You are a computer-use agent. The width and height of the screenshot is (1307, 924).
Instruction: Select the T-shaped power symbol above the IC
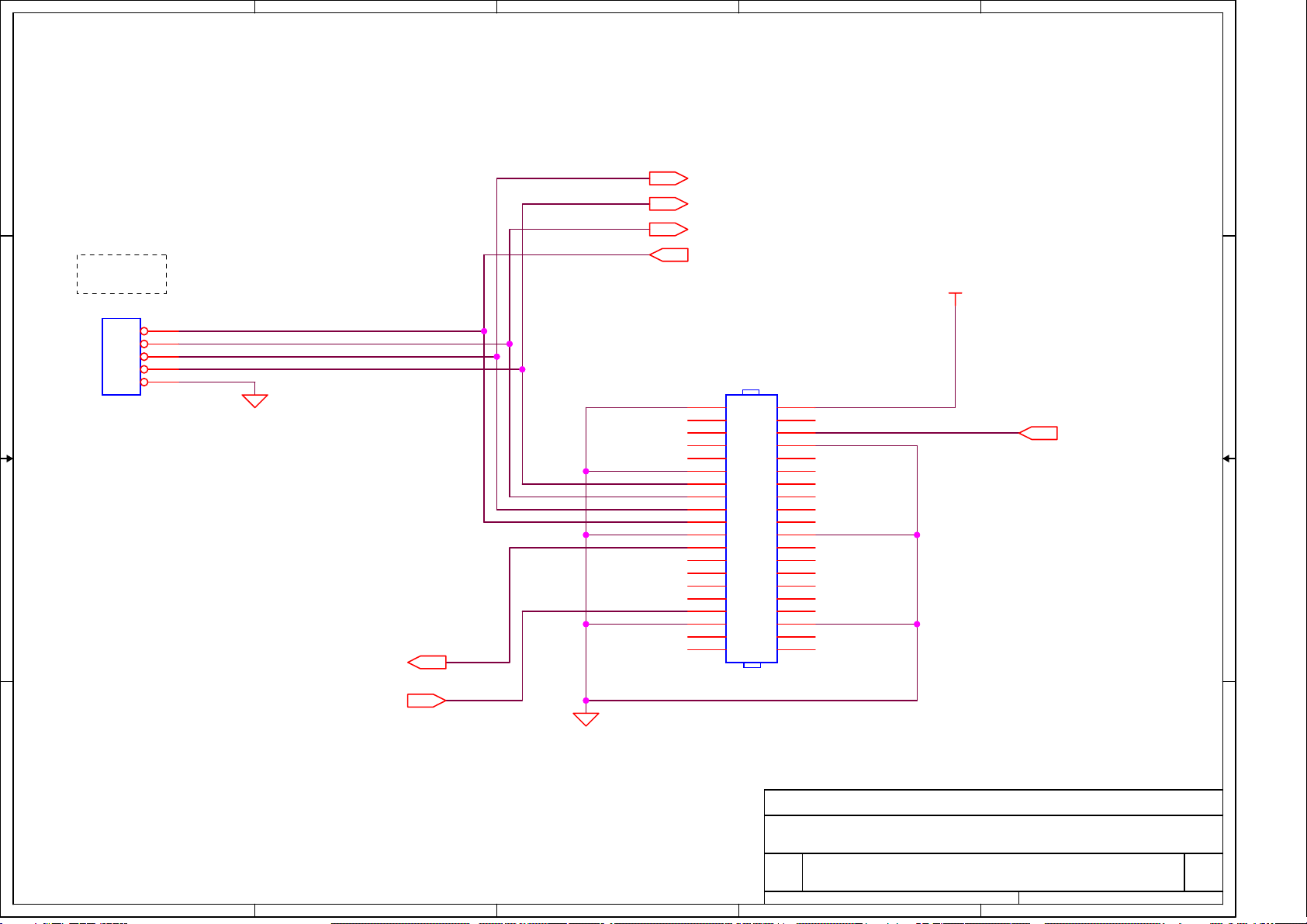point(956,299)
